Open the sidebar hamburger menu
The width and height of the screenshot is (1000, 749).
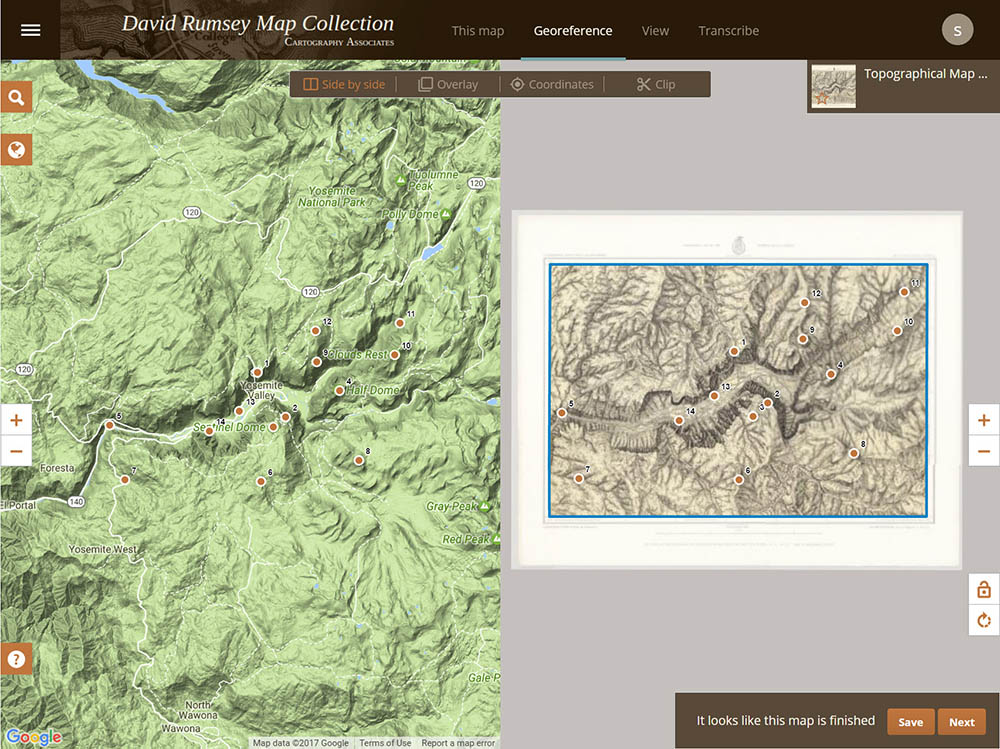(x=30, y=29)
